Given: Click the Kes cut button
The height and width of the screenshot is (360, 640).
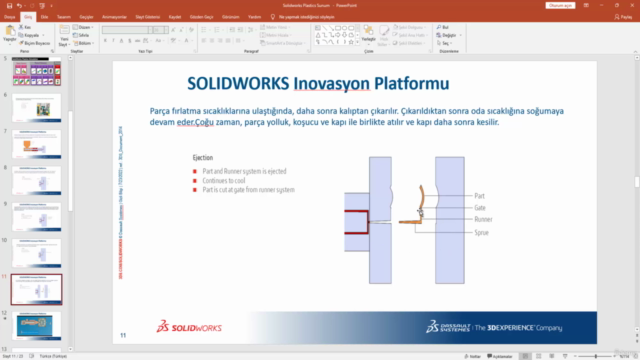Looking at the screenshot, I should tap(25, 27).
